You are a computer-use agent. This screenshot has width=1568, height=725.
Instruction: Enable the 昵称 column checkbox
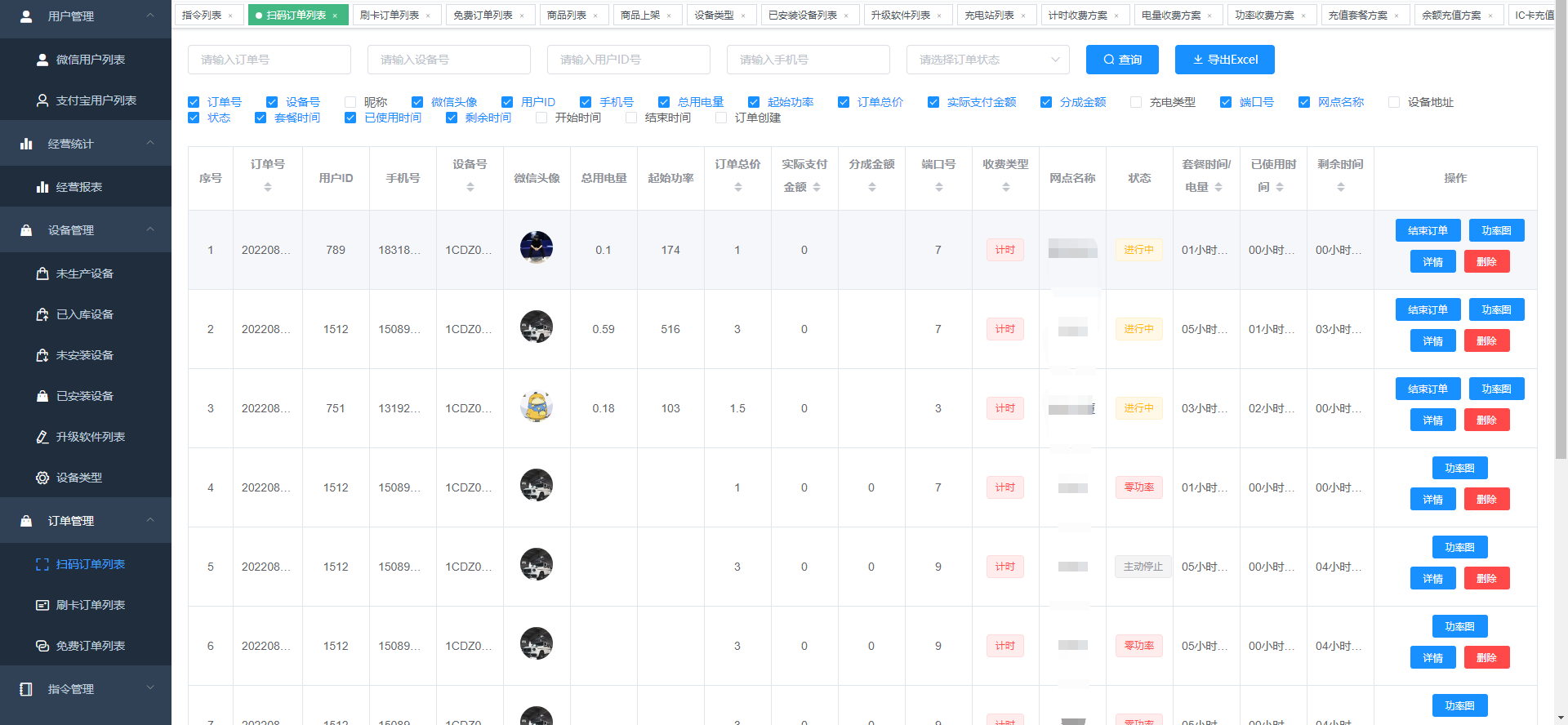click(350, 102)
